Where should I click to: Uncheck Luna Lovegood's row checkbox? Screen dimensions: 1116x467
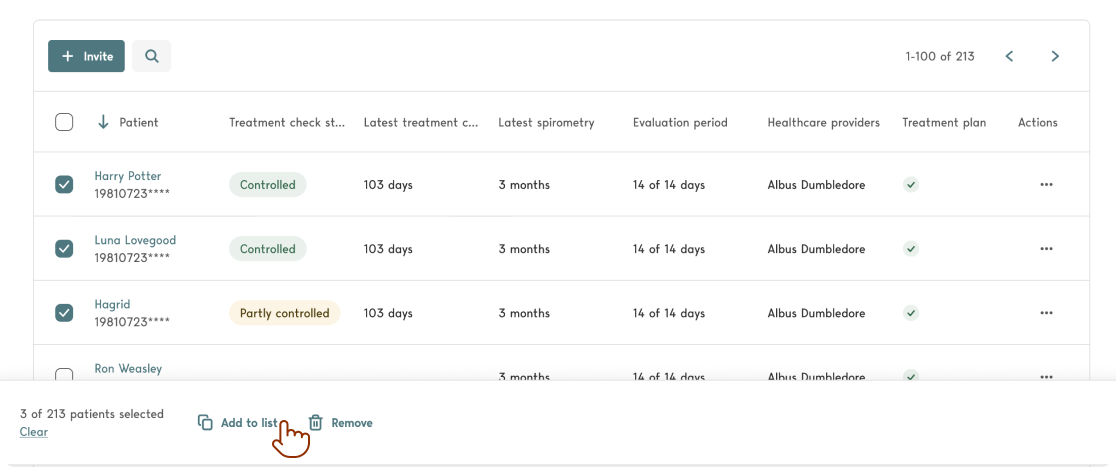coord(64,249)
